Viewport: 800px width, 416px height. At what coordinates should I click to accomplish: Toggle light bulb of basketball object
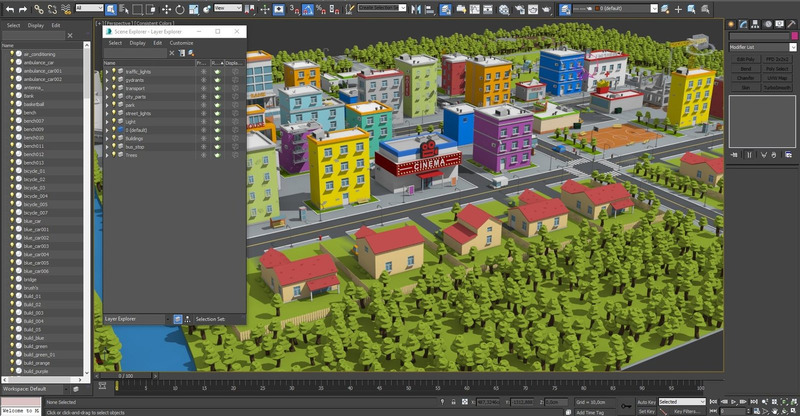pyautogui.click(x=12, y=104)
